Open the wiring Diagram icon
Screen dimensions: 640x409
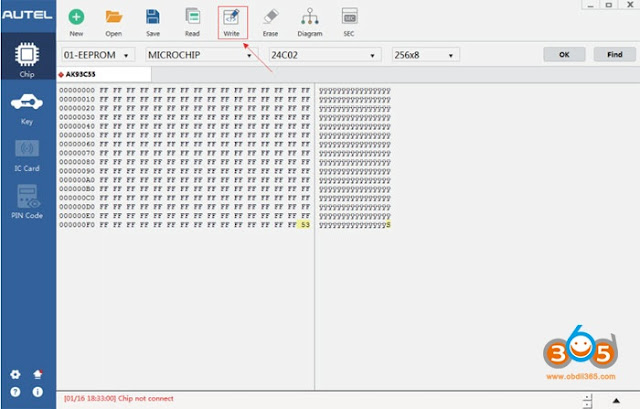point(310,17)
